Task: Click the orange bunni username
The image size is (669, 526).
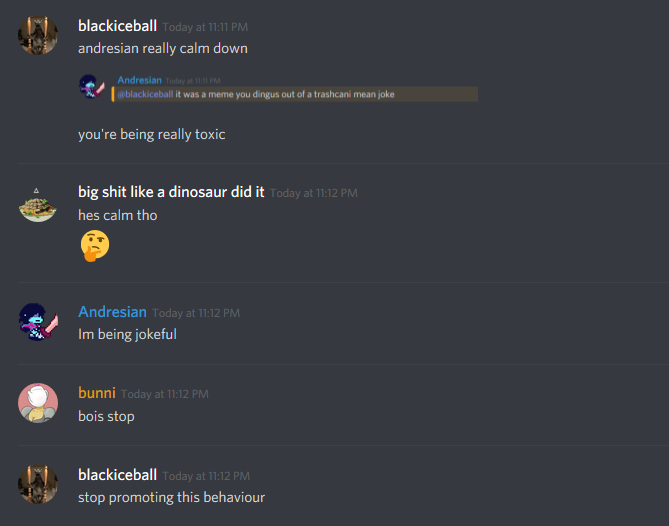Action: coord(97,393)
